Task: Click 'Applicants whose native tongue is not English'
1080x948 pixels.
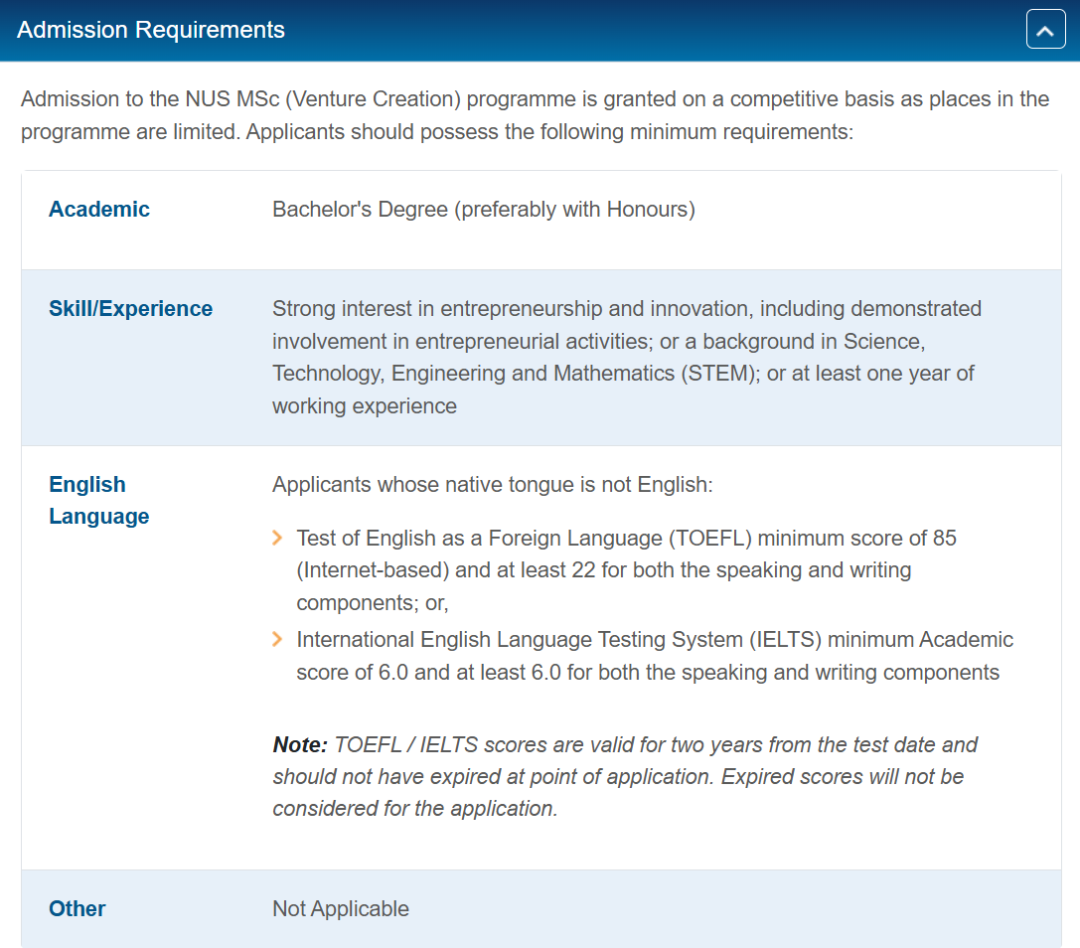Action: (492, 485)
